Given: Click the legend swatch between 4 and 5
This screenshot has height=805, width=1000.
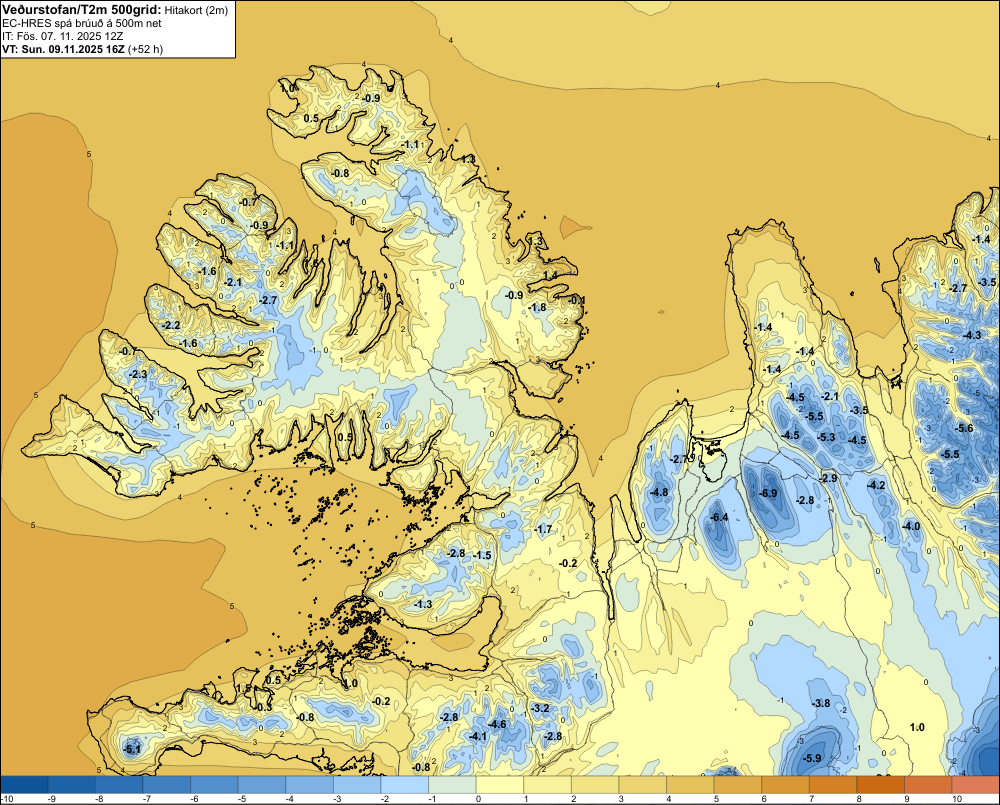Looking at the screenshot, I should click(x=690, y=785).
